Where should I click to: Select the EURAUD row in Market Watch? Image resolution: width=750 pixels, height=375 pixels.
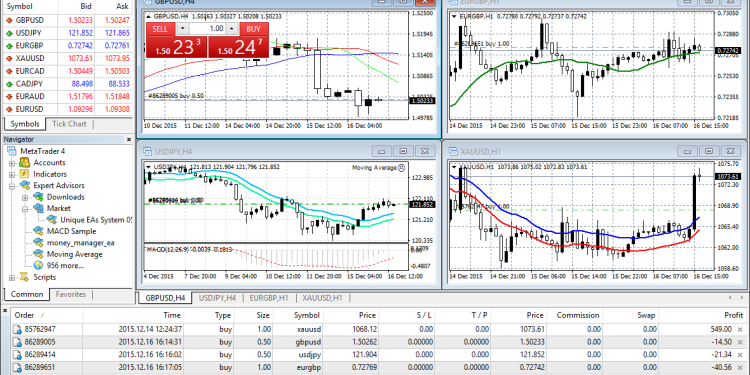(67, 96)
